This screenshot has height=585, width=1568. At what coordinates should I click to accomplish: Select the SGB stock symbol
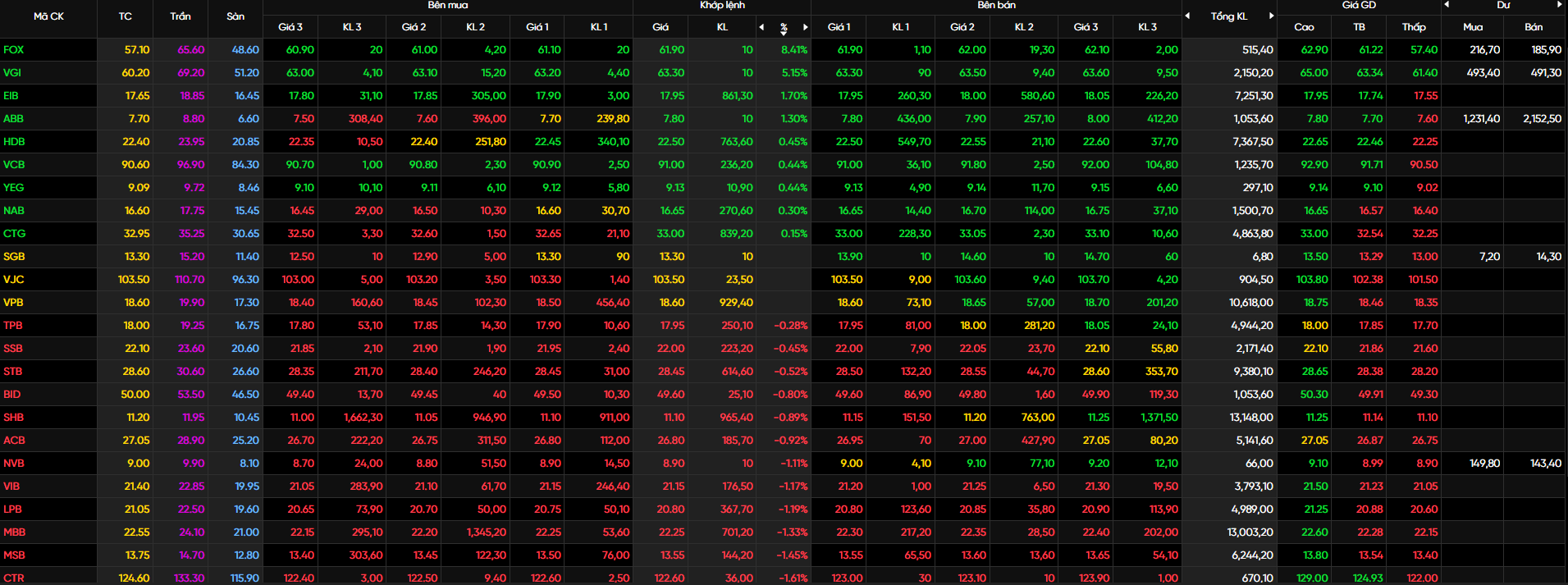(14, 257)
